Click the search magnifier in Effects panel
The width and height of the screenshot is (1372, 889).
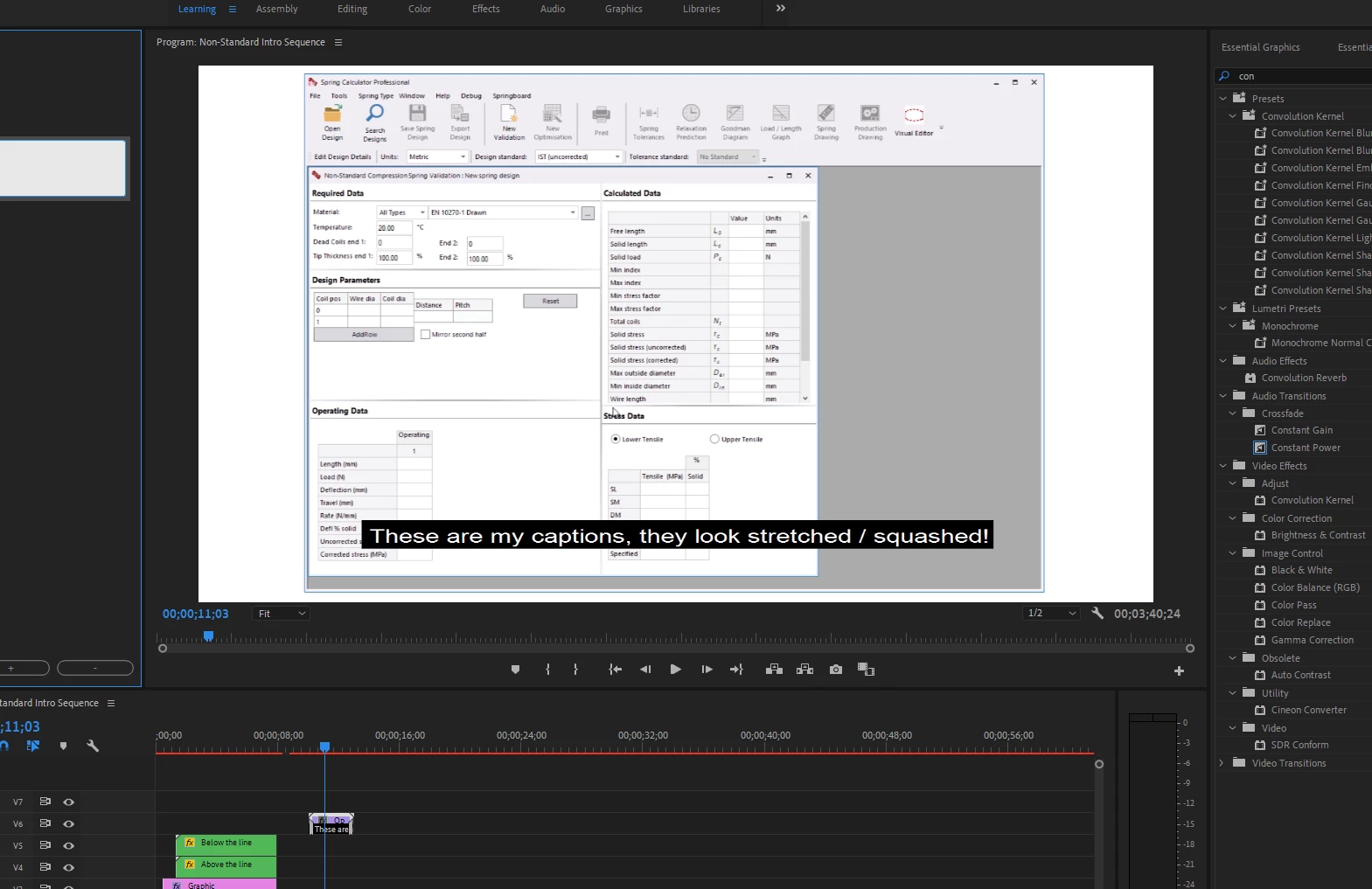click(1225, 76)
